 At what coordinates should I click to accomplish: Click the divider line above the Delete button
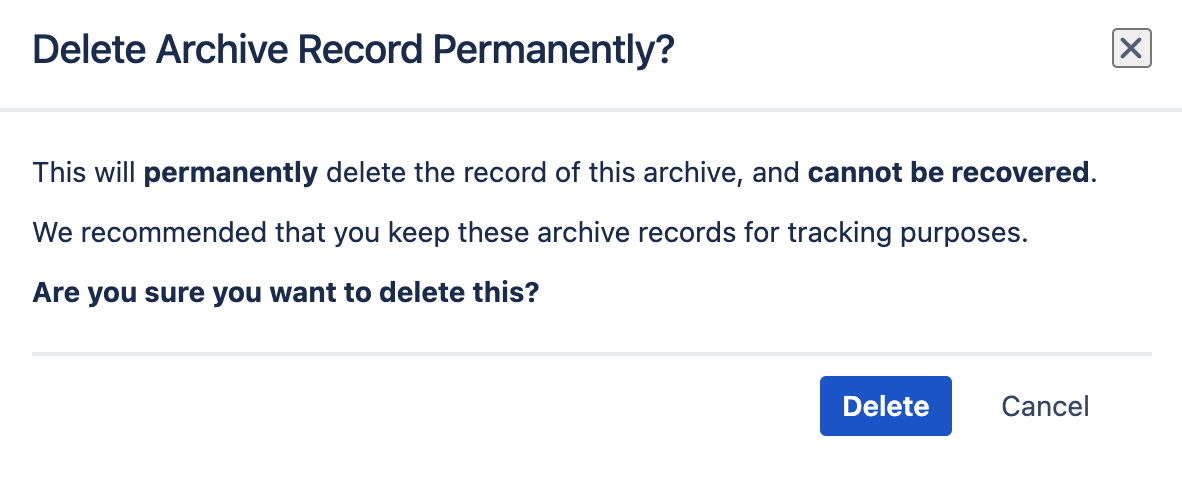click(592, 354)
